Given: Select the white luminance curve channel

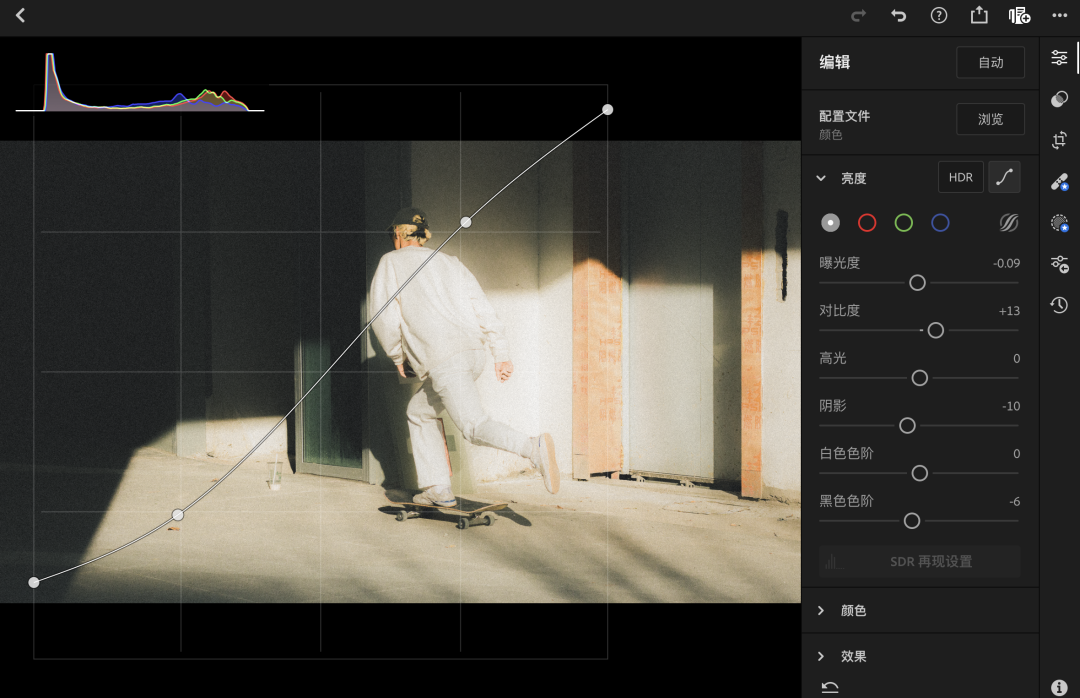Looking at the screenshot, I should pos(831,223).
